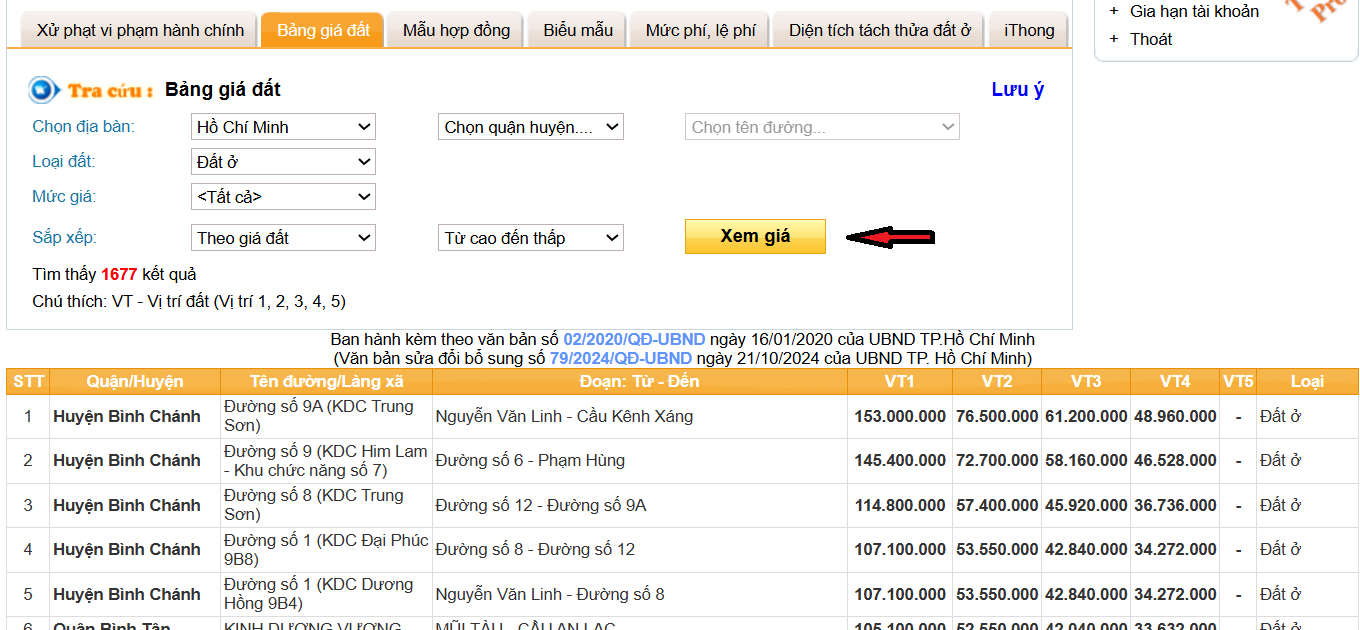Click the Tra cứu search icon
1360x630 pixels.
43,90
